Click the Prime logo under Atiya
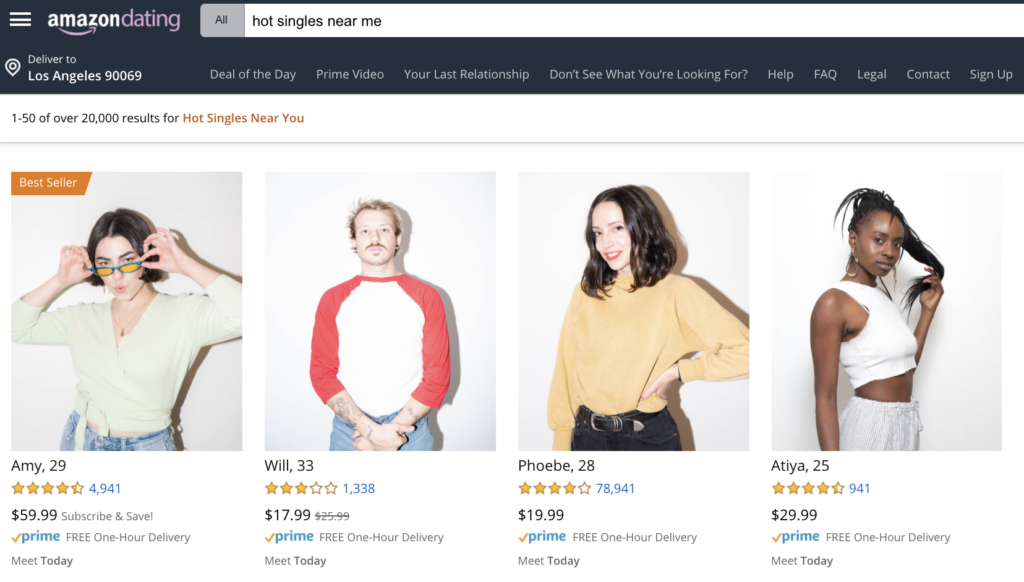This screenshot has height=582, width=1024. [795, 537]
